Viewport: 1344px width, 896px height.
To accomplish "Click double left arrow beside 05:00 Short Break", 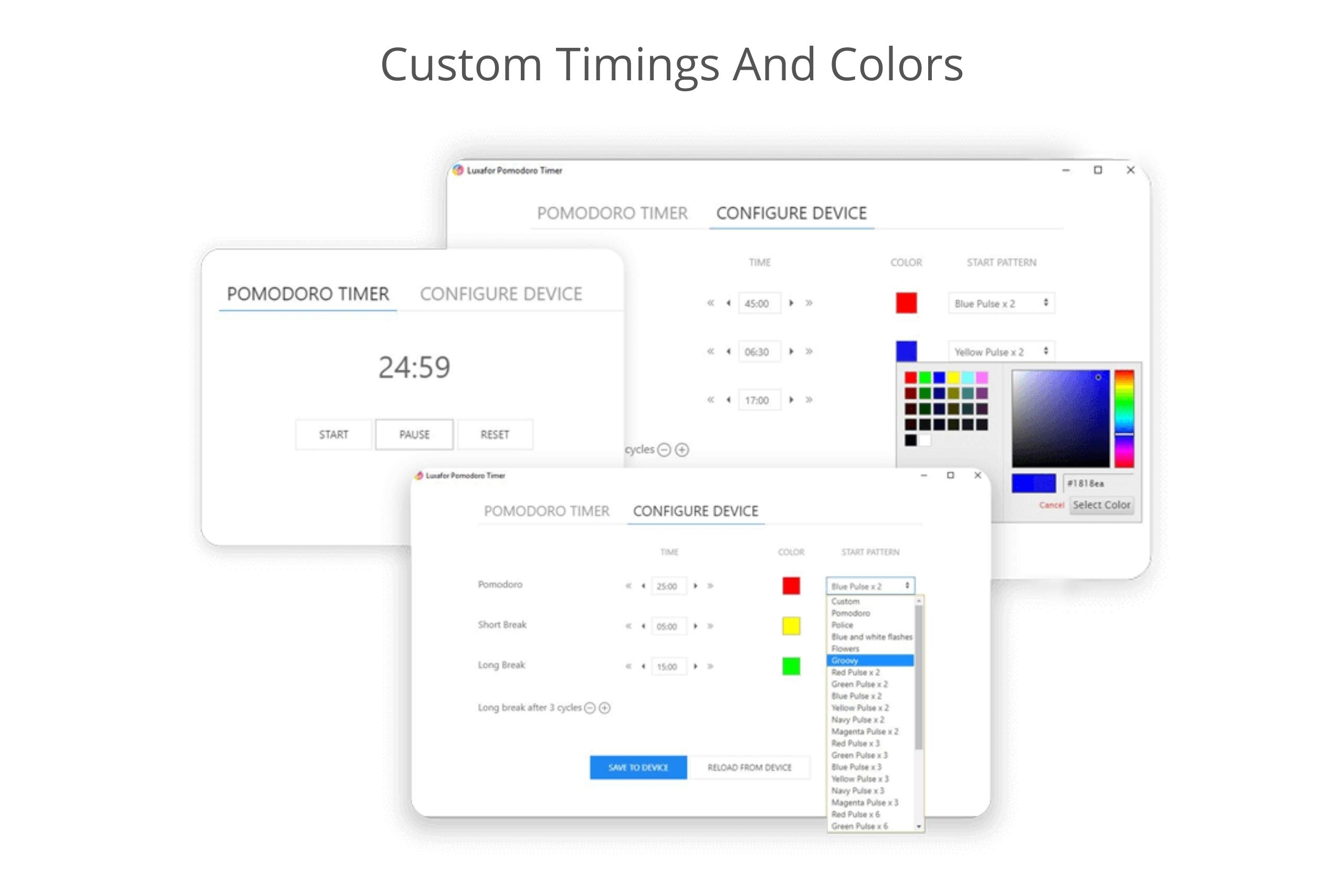I will click(628, 626).
